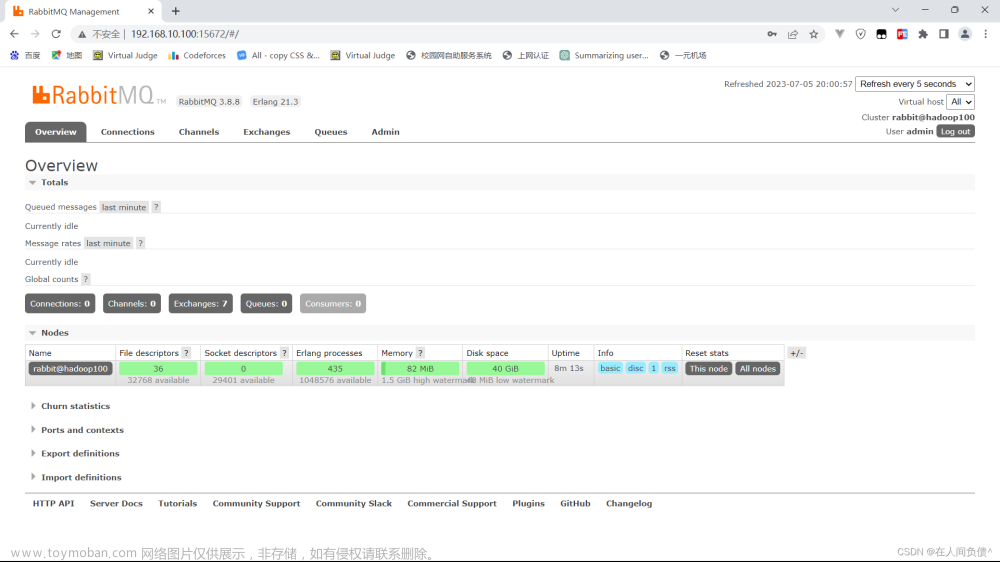Viewport: 1000px width, 562px height.
Task: Click the browser forward arrow
Action: pyautogui.click(x=35, y=34)
